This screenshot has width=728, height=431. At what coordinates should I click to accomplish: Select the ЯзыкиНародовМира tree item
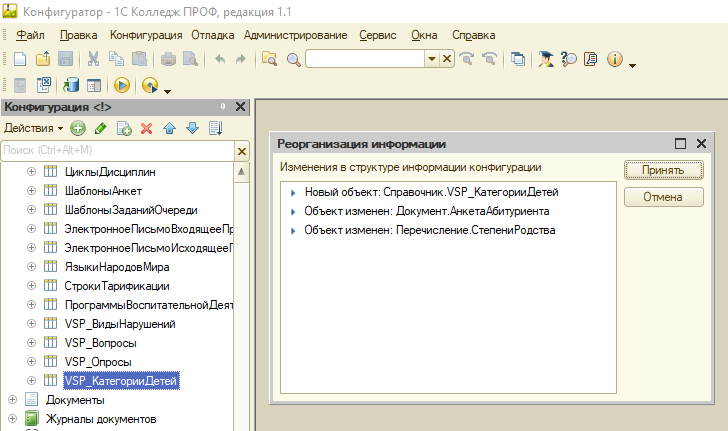tap(117, 267)
